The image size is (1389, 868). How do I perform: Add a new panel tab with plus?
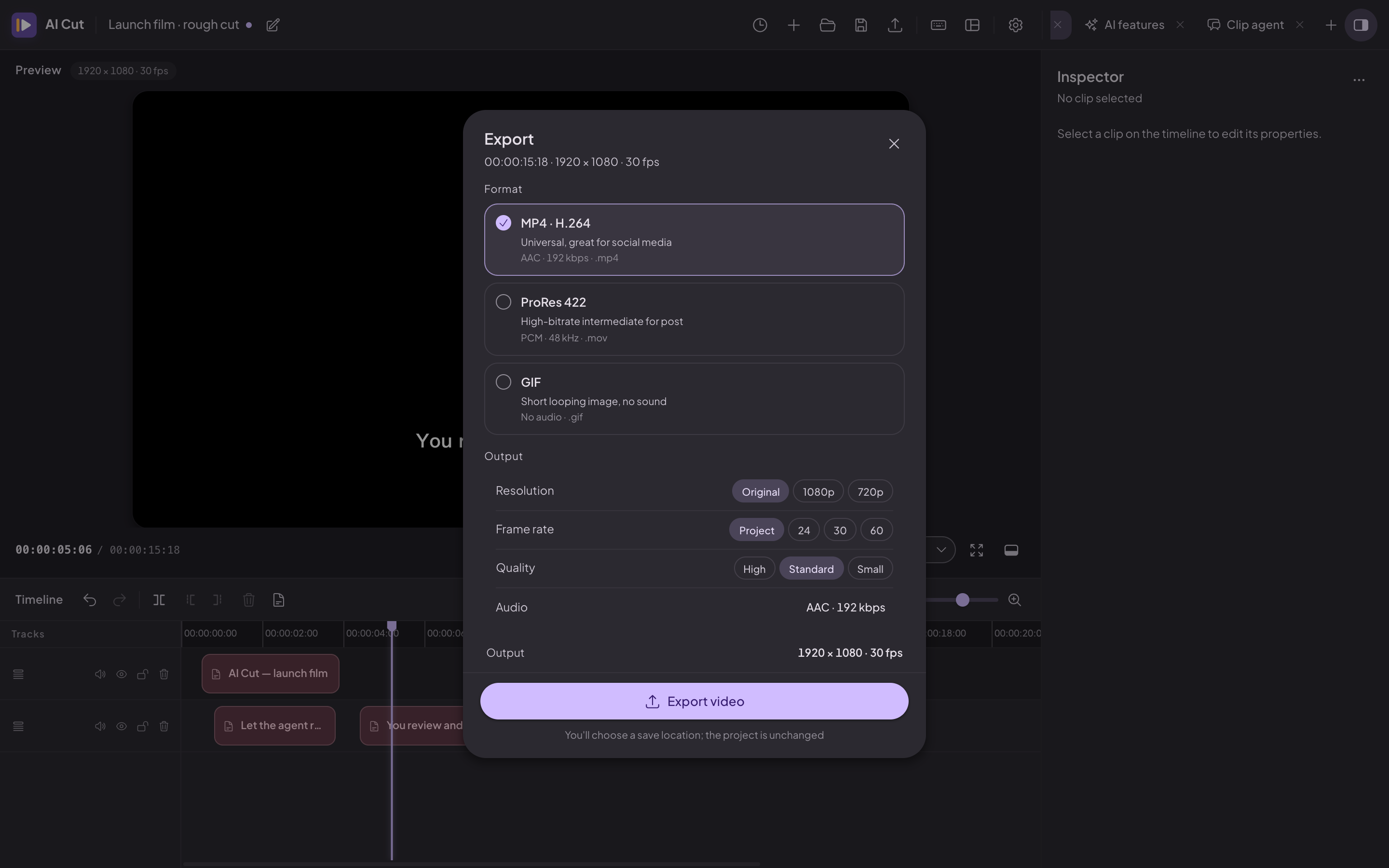tap(1331, 25)
